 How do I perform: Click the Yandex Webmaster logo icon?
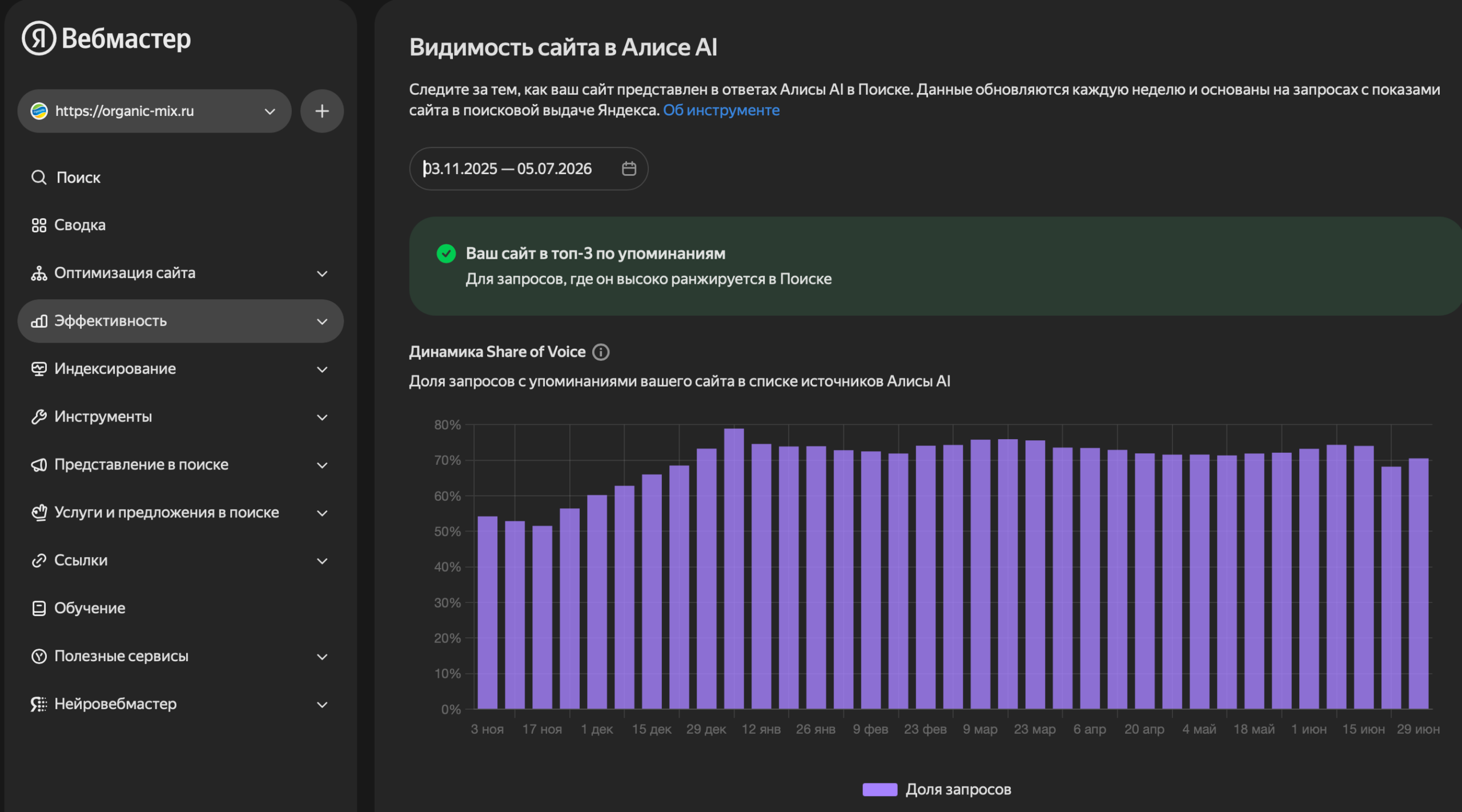(39, 38)
